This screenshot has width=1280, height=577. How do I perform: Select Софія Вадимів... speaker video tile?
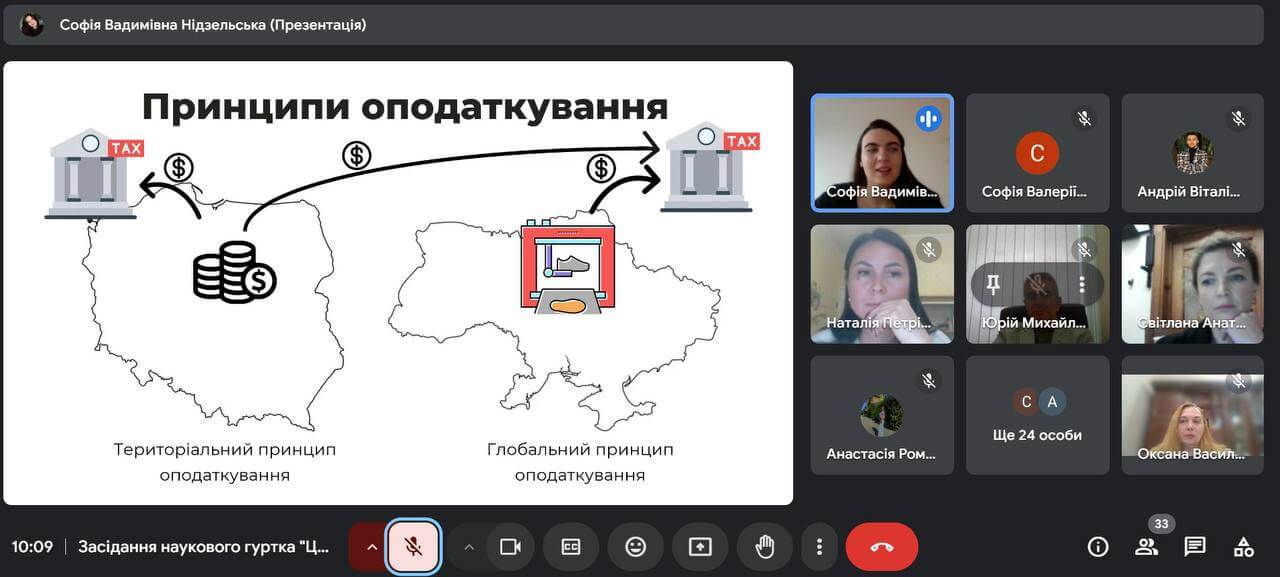click(x=881, y=152)
